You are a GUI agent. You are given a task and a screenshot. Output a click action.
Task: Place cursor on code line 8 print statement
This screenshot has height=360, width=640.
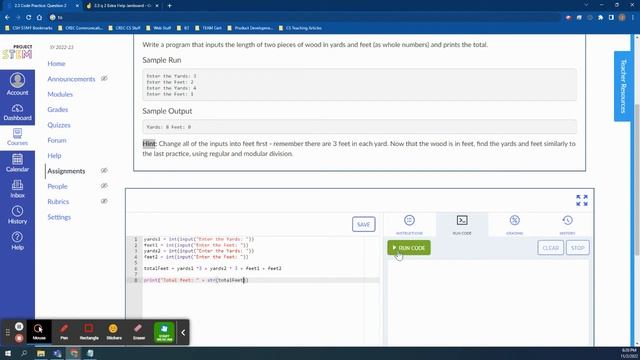196,280
